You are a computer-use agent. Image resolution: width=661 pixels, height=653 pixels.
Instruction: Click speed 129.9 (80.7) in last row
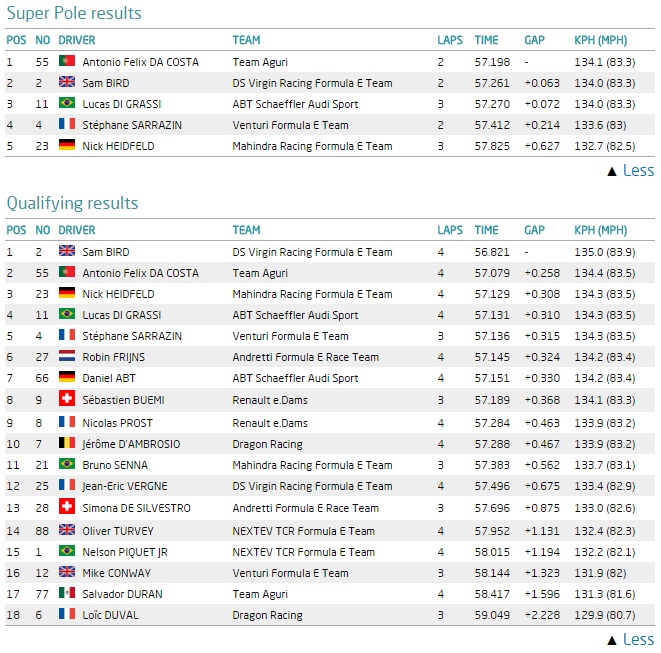605,615
